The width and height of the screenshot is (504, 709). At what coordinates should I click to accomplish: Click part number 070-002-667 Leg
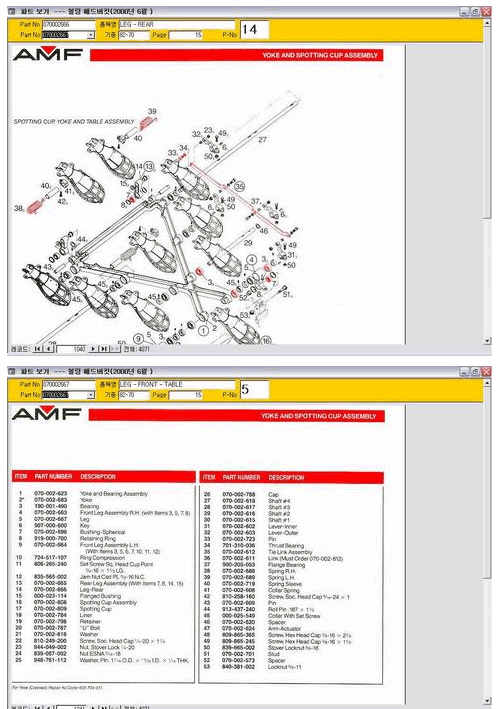tap(51, 519)
